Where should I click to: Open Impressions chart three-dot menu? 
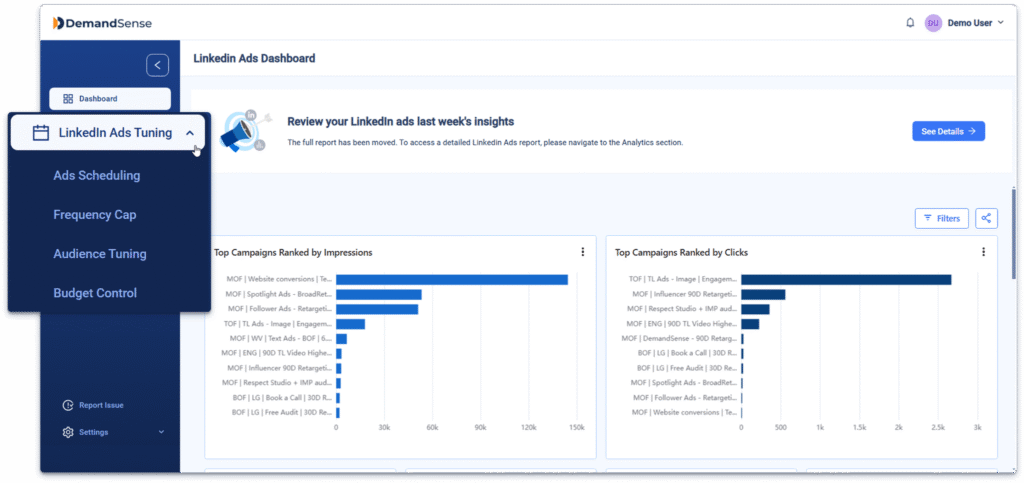[583, 252]
